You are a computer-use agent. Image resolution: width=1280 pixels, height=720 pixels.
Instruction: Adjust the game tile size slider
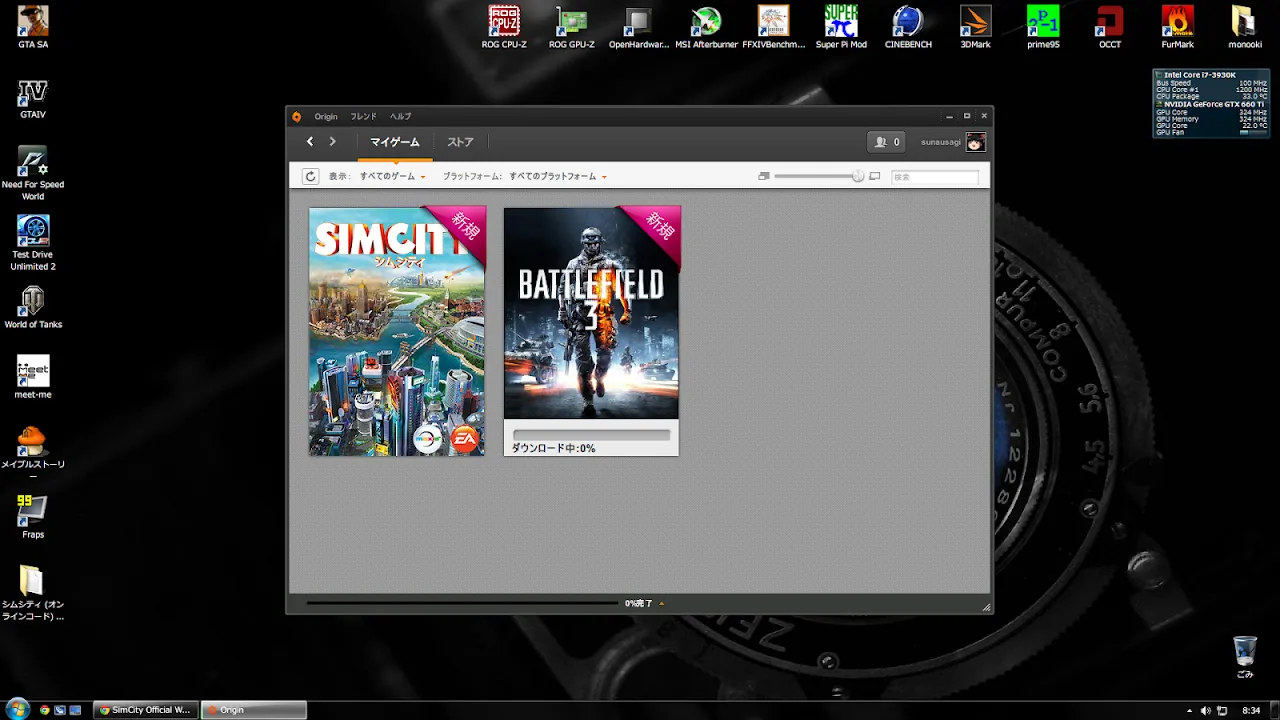pos(857,176)
